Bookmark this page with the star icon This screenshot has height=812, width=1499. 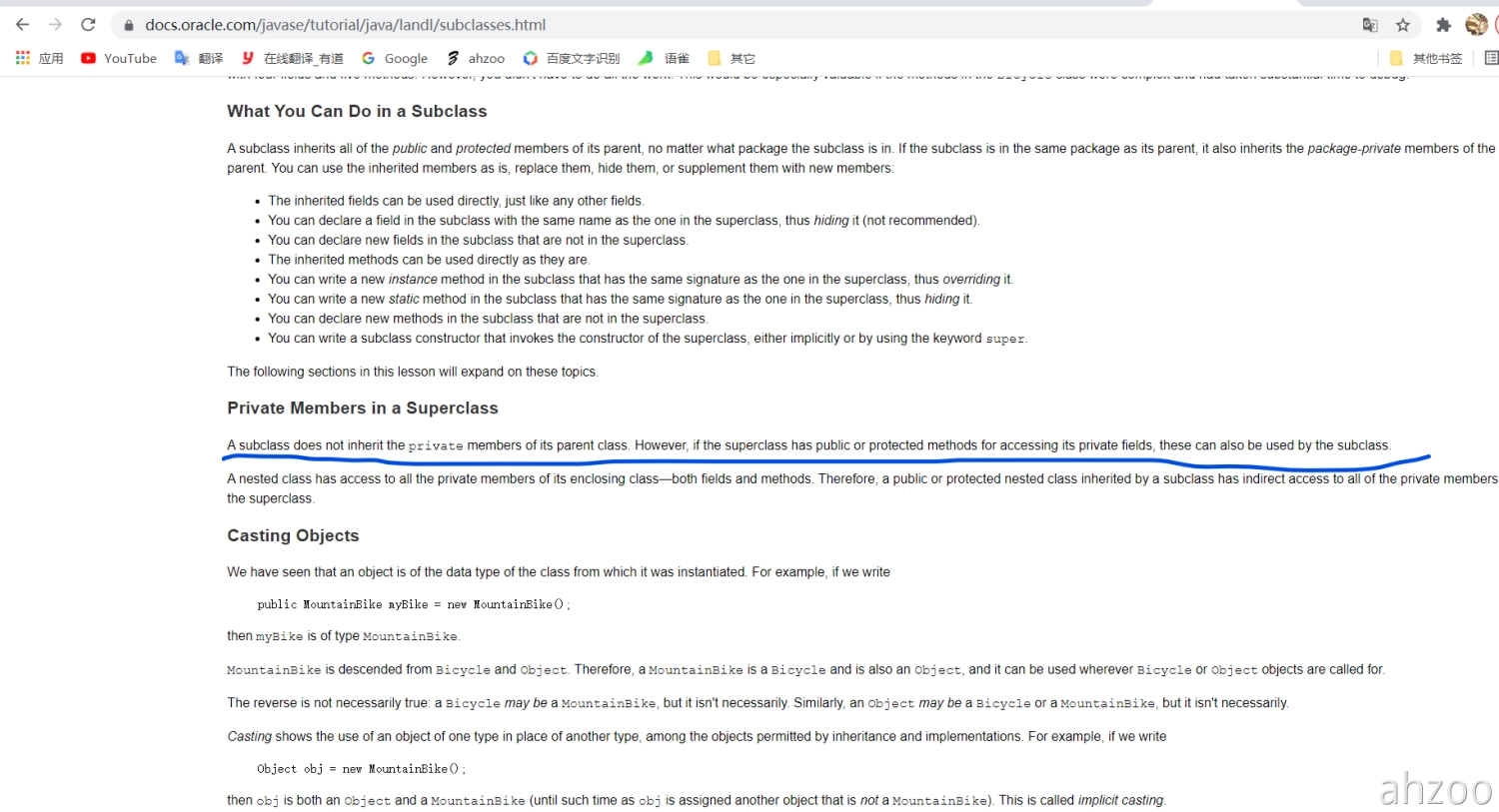pyautogui.click(x=1403, y=25)
